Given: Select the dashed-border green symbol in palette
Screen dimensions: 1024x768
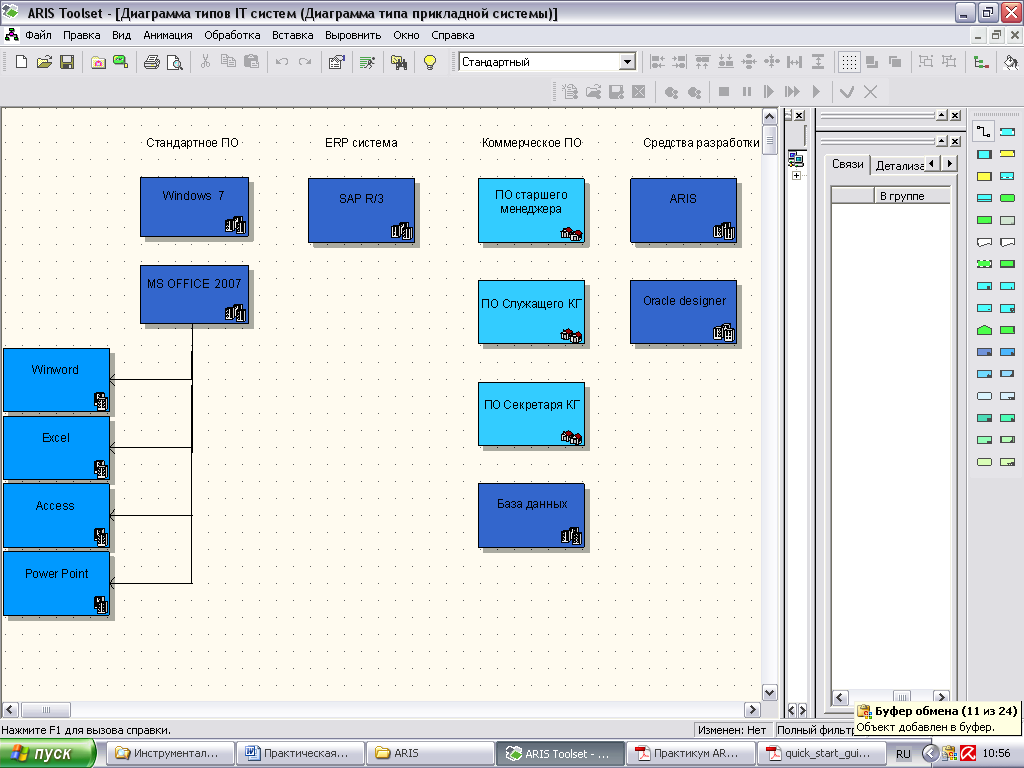Looking at the screenshot, I should click(x=984, y=264).
